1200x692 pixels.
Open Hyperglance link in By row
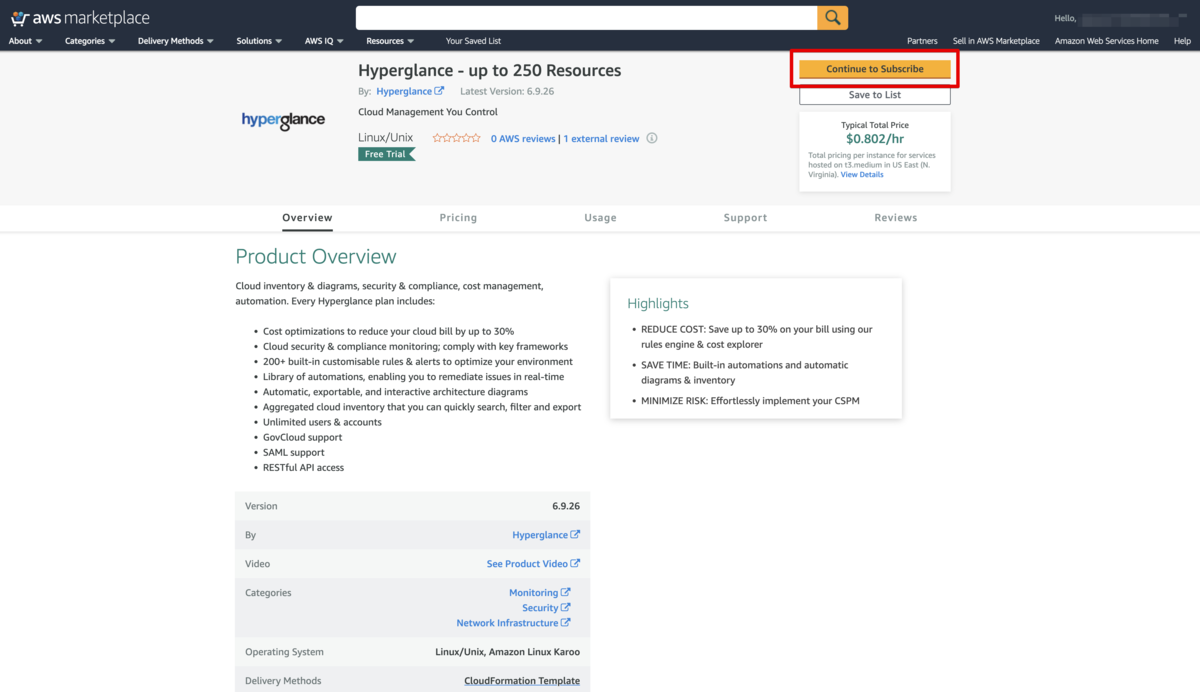[546, 535]
